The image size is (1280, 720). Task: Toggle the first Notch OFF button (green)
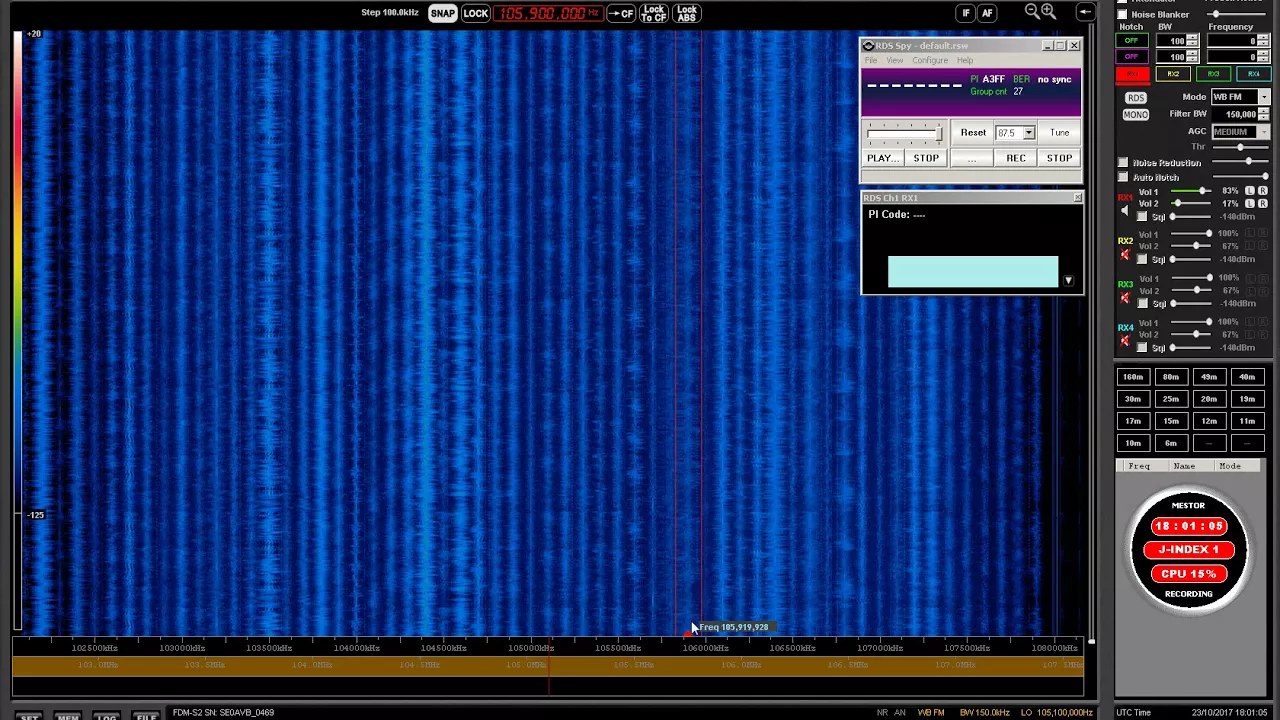point(1131,41)
